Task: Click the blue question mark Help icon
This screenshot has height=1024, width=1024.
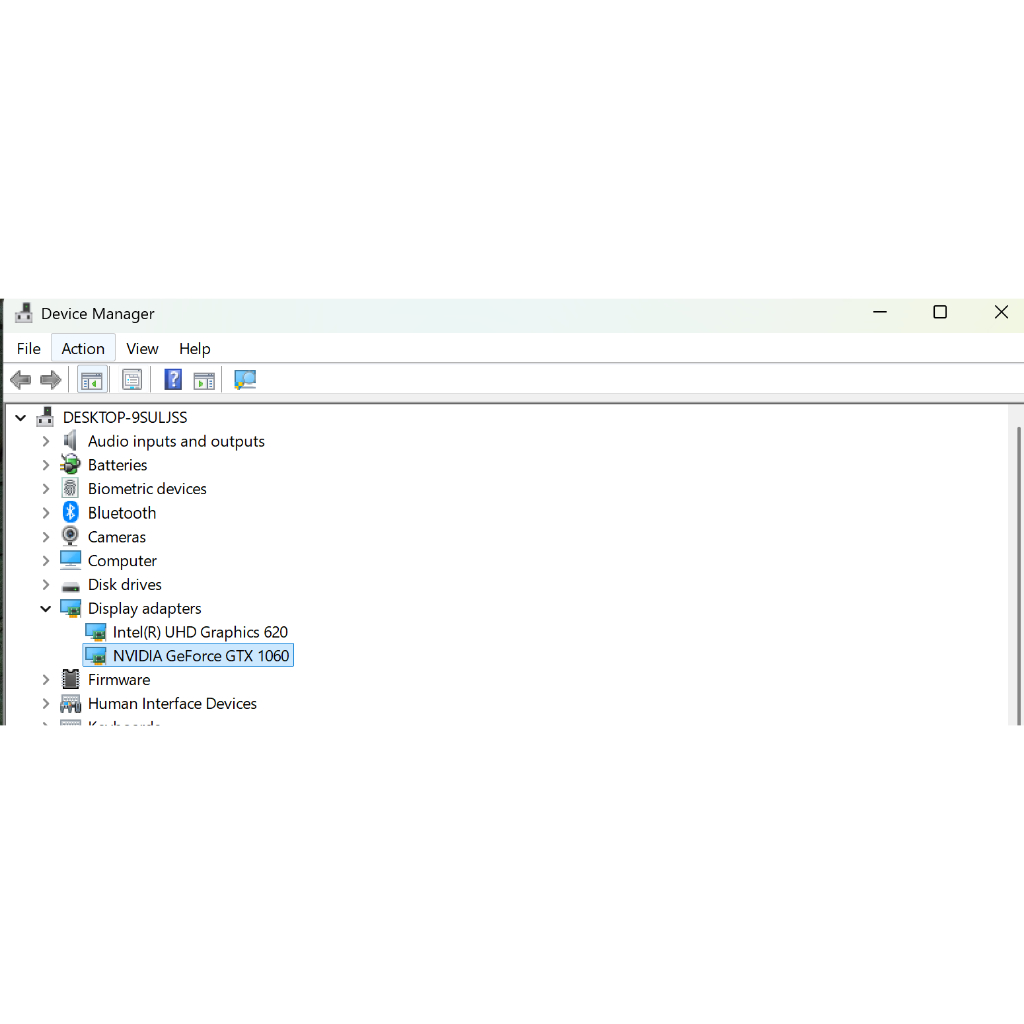Action: [173, 380]
